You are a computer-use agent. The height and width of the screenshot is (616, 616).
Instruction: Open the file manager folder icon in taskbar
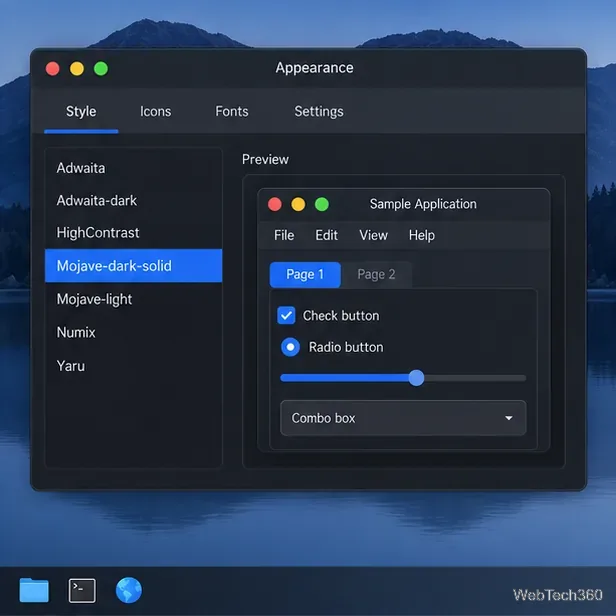click(x=34, y=590)
